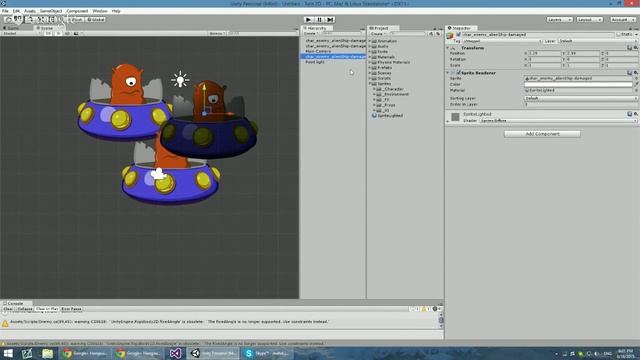Open Transform component gear menu

pos(636,48)
